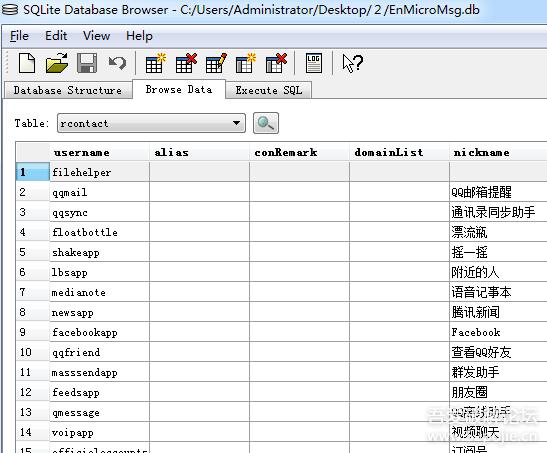
Task: Sort by conRemark column header
Action: [300, 152]
